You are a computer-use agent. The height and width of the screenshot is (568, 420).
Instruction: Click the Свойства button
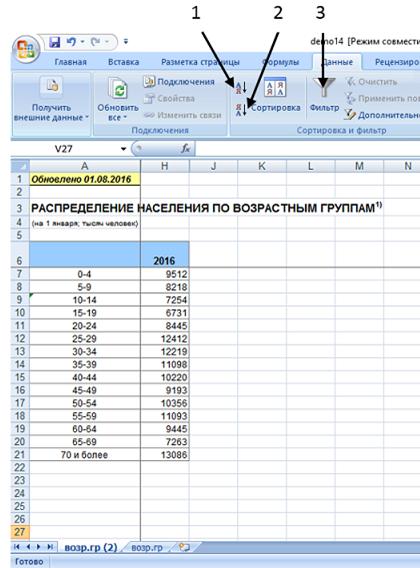click(x=169, y=99)
